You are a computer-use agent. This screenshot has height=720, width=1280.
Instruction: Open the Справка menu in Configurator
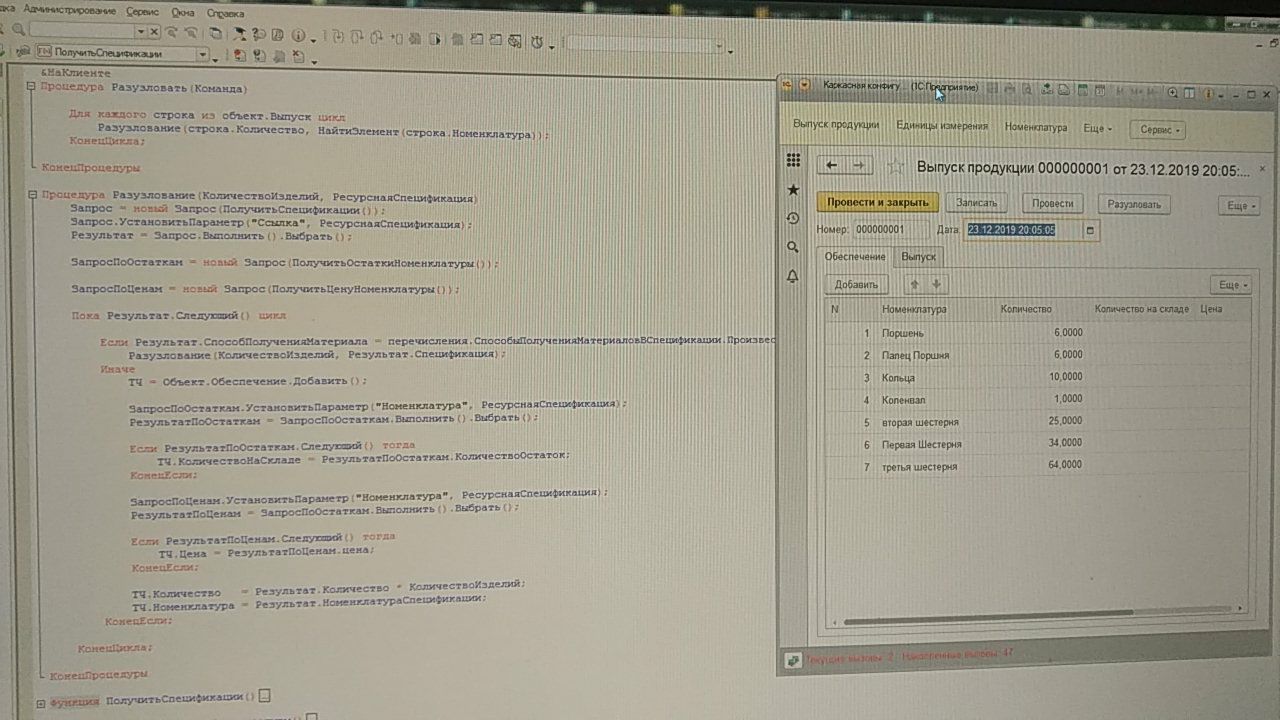click(x=225, y=14)
